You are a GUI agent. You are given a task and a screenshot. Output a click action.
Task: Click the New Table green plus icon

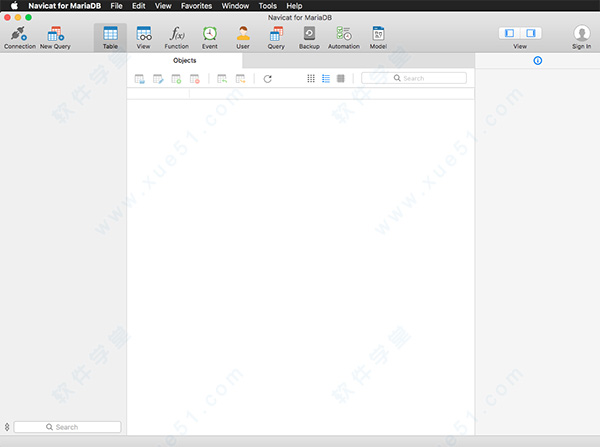tap(176, 79)
